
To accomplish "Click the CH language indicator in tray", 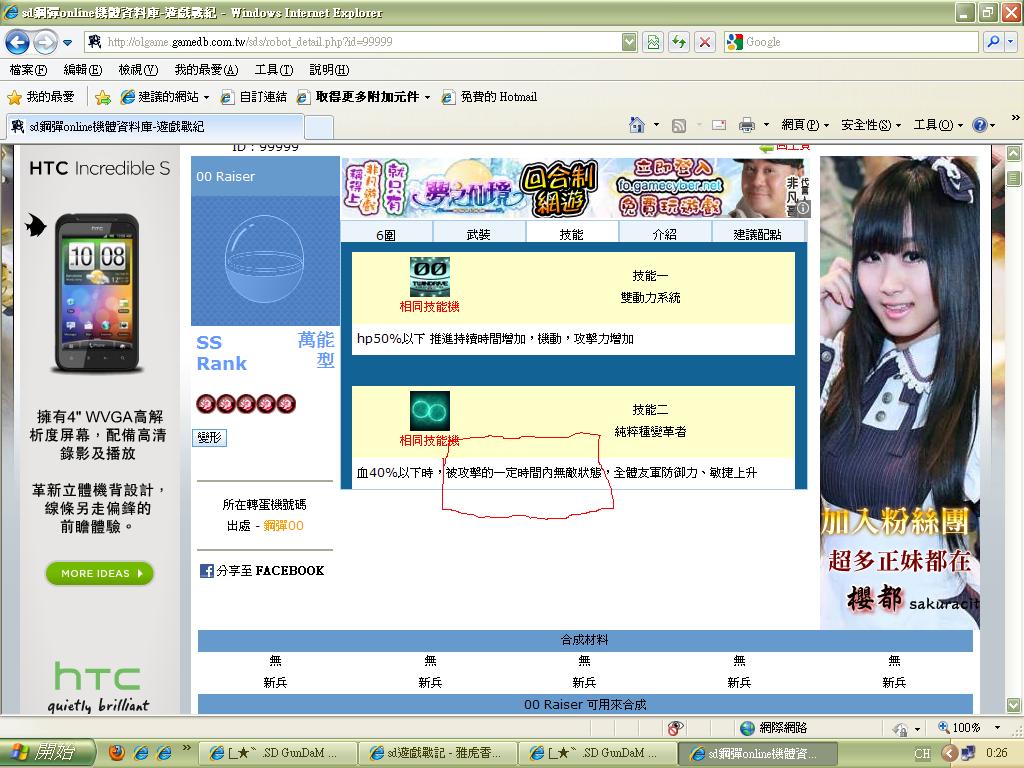I will pyautogui.click(x=922, y=754).
